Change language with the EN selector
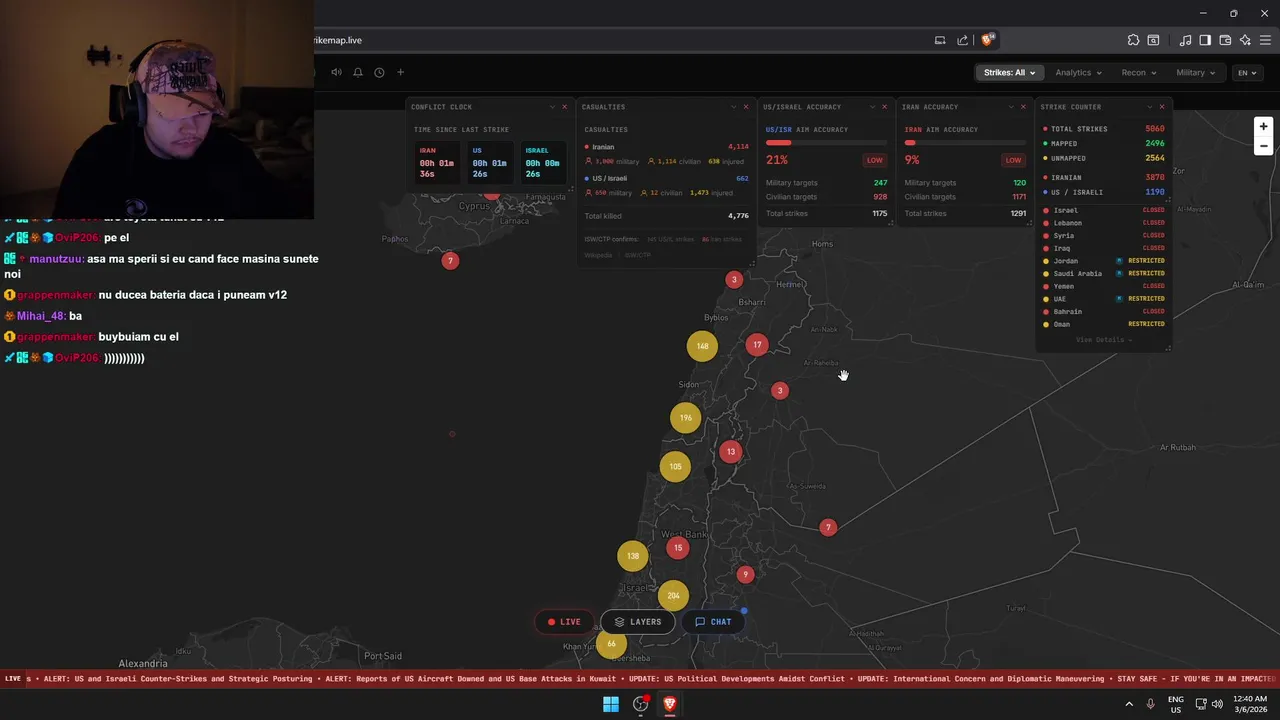 tap(1246, 72)
